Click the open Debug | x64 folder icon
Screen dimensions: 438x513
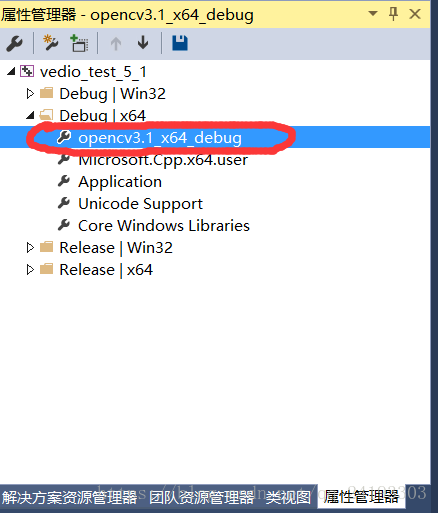click(46, 115)
